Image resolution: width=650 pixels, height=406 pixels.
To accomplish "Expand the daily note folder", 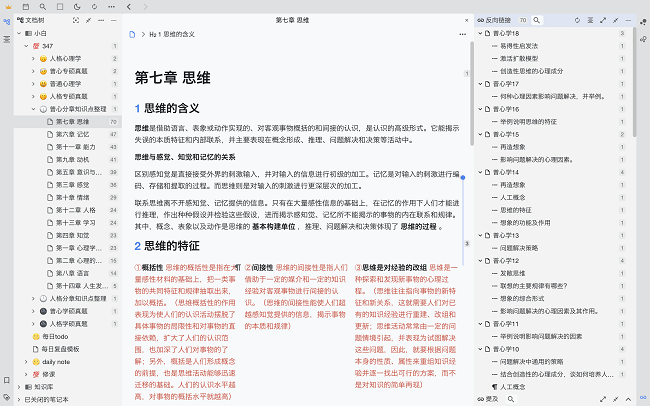I will (27, 362).
